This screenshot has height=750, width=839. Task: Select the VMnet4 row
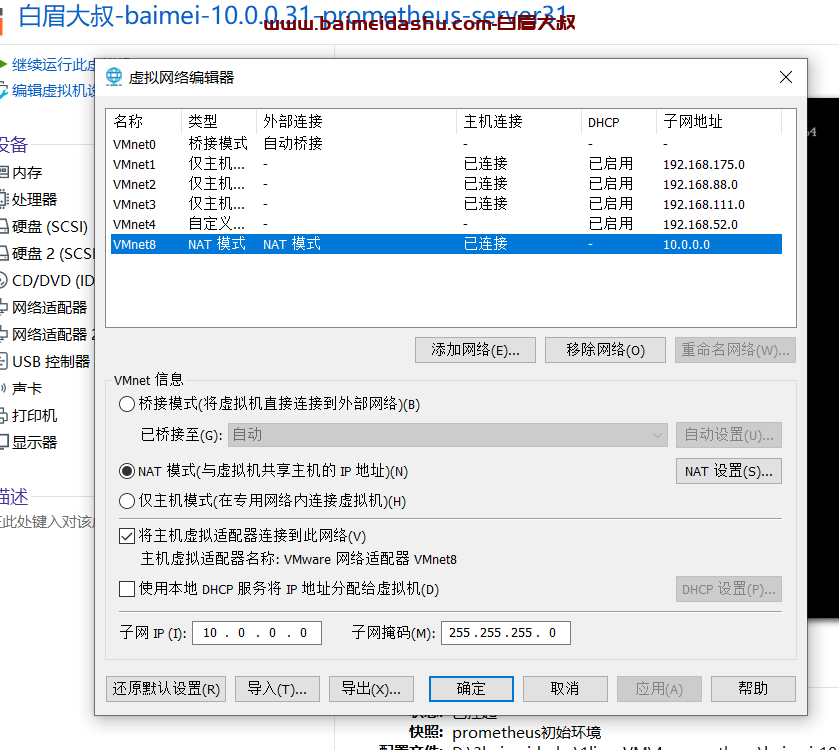(446, 224)
